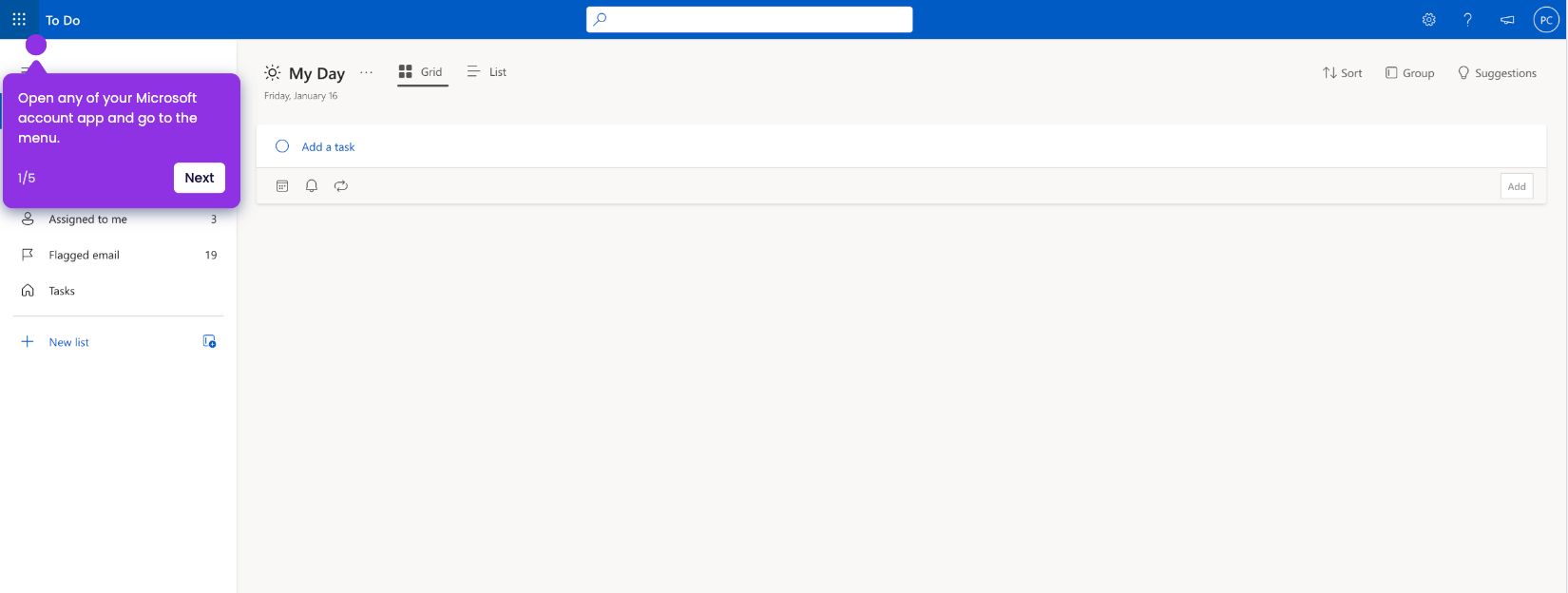Open the My Day more options ellipsis
This screenshot has width=1568, height=593.
[367, 73]
